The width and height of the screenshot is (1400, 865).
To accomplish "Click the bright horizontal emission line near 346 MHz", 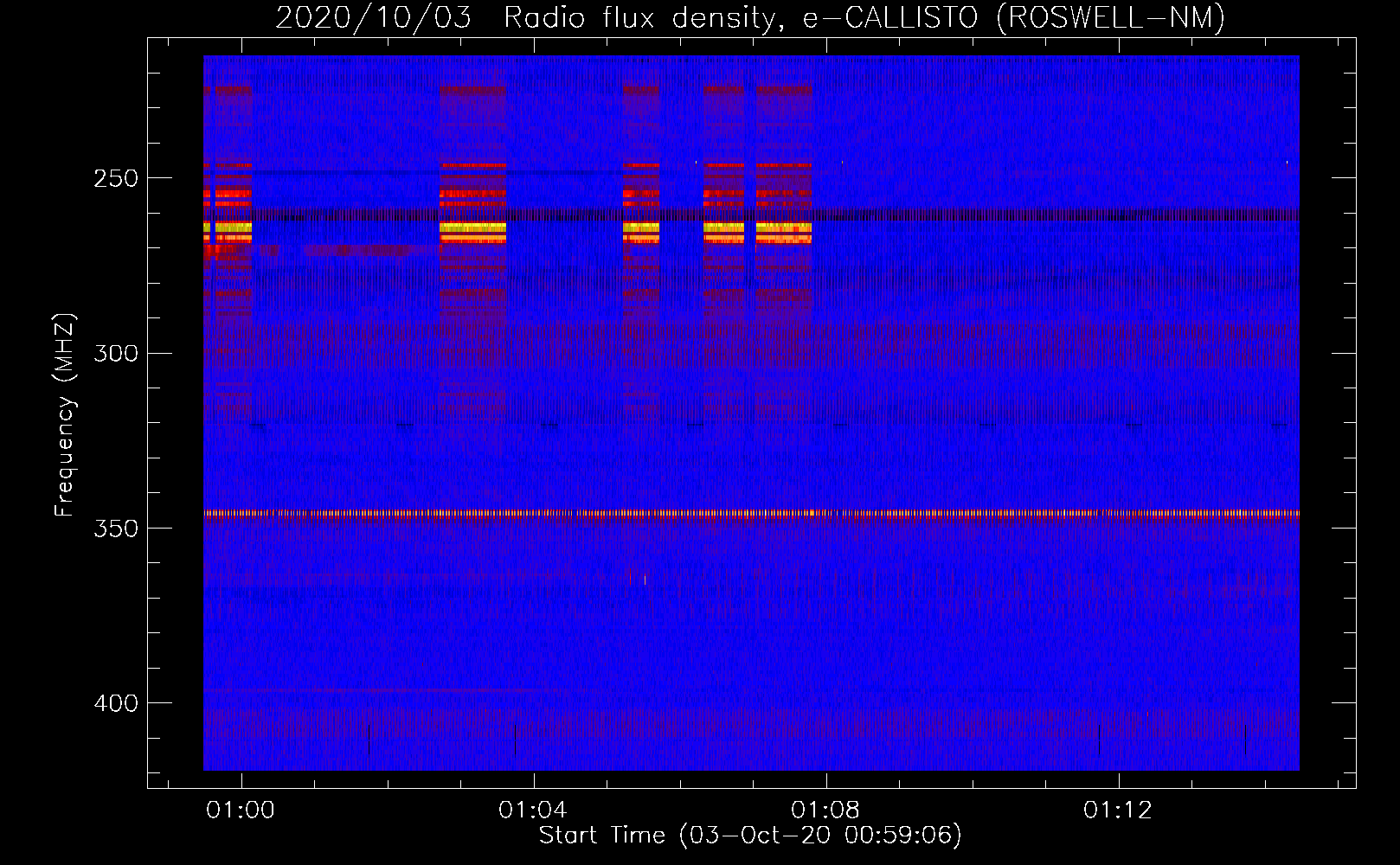I will point(751,513).
